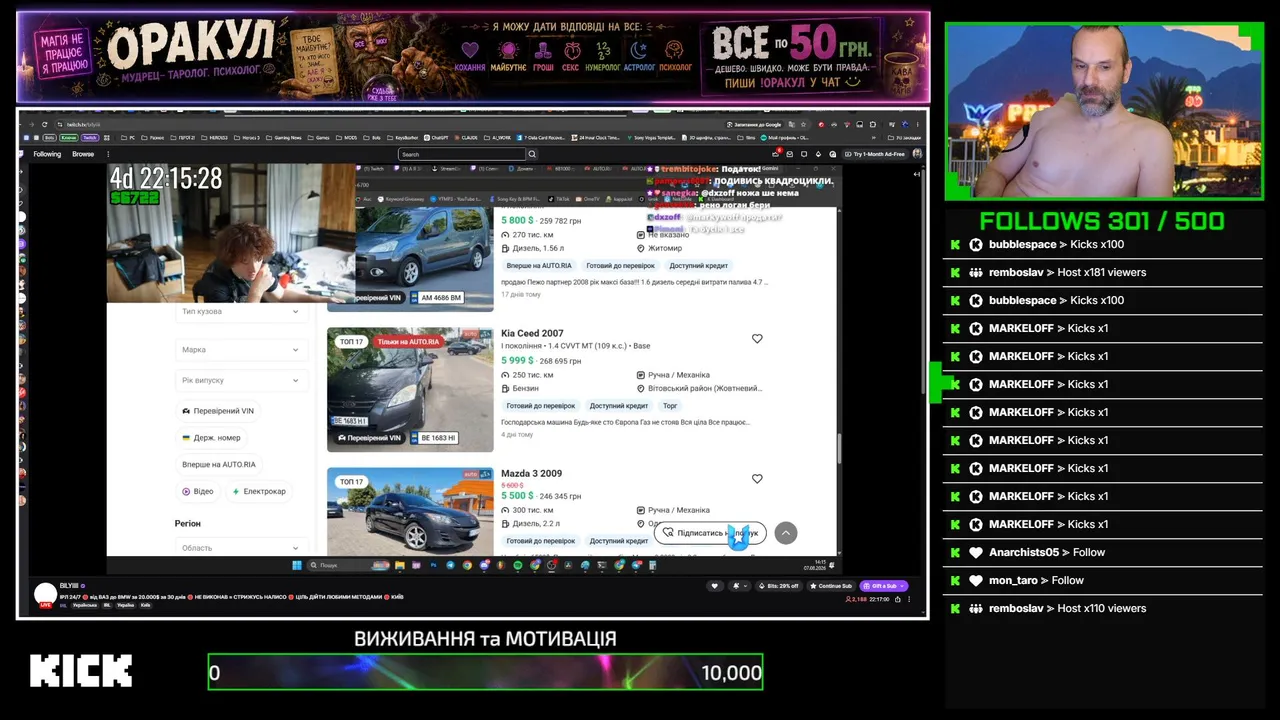The height and width of the screenshot is (720, 1280).
Task: Click the Windows taskbar Пошук search box
Action: [347, 565]
